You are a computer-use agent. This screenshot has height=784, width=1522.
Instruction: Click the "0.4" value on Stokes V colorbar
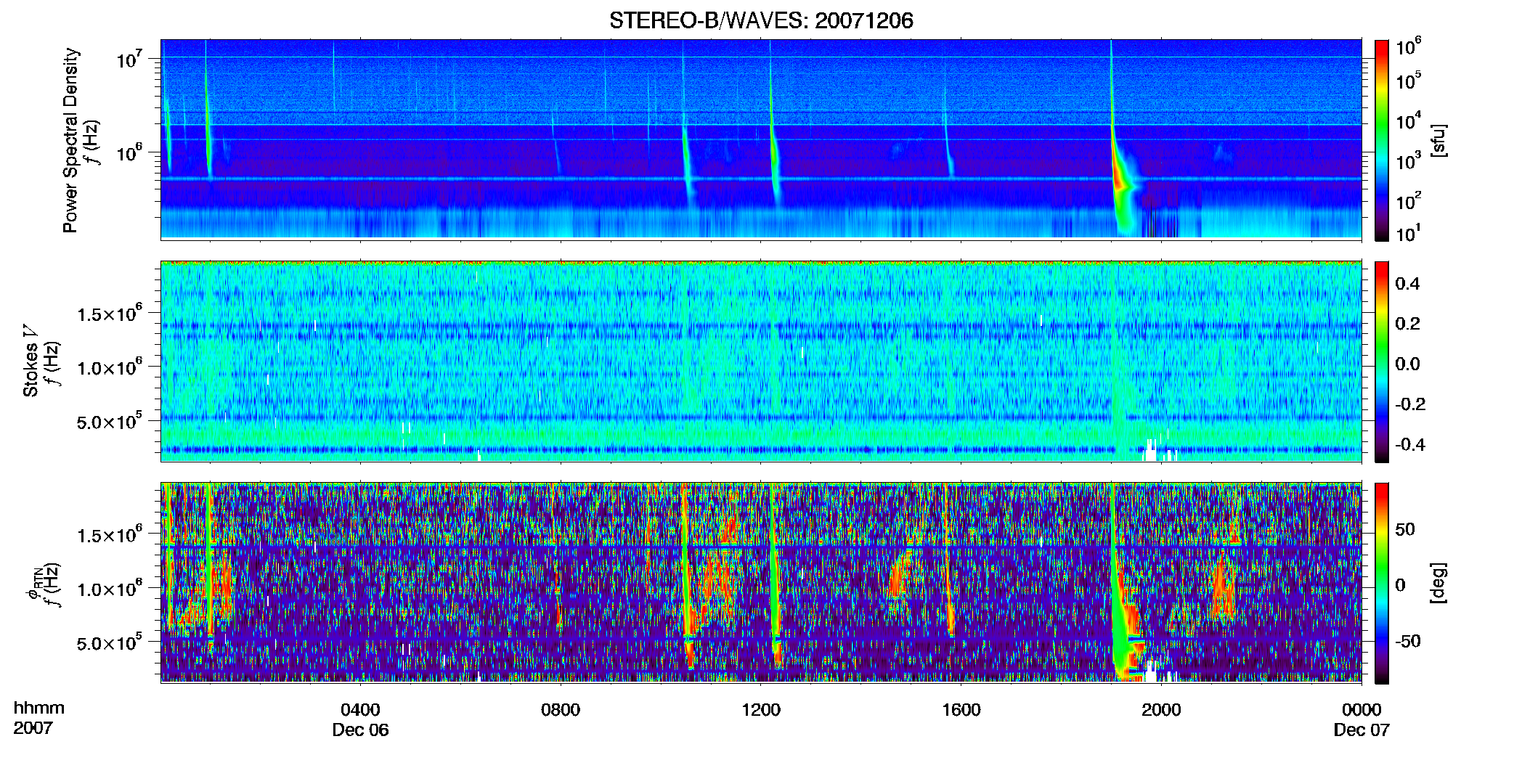point(1407,284)
